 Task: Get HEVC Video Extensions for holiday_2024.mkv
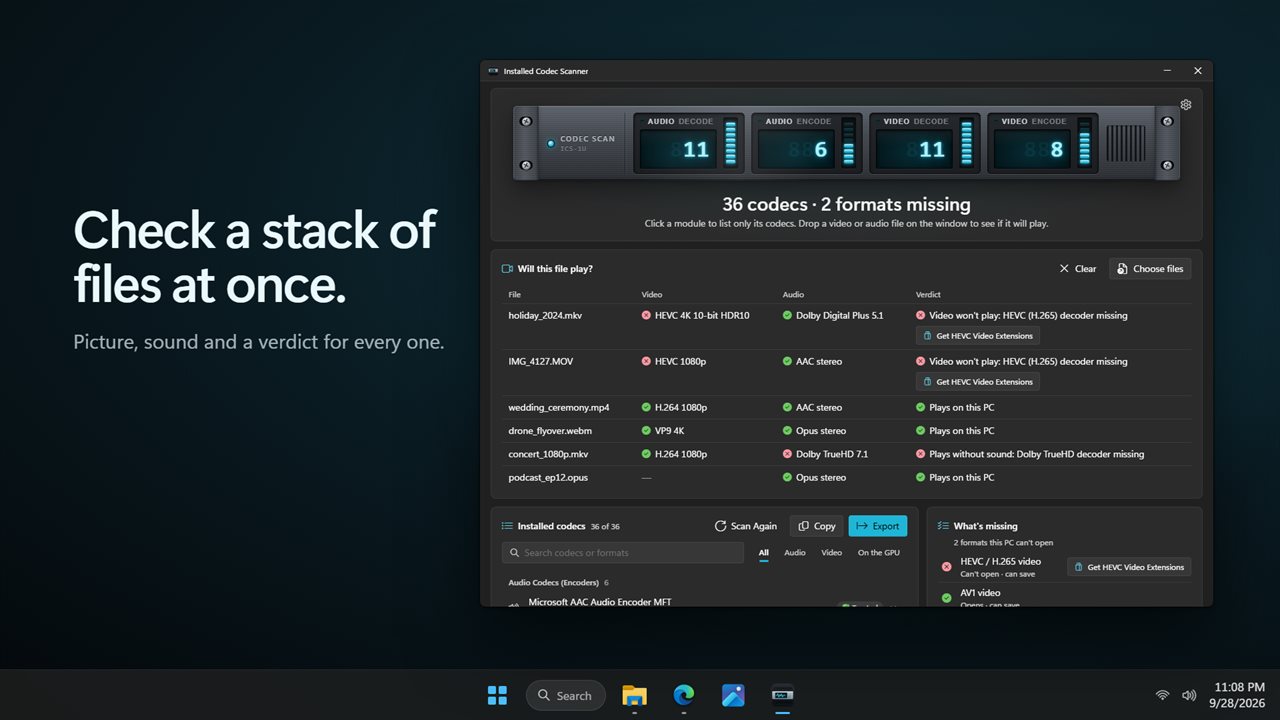click(x=978, y=336)
